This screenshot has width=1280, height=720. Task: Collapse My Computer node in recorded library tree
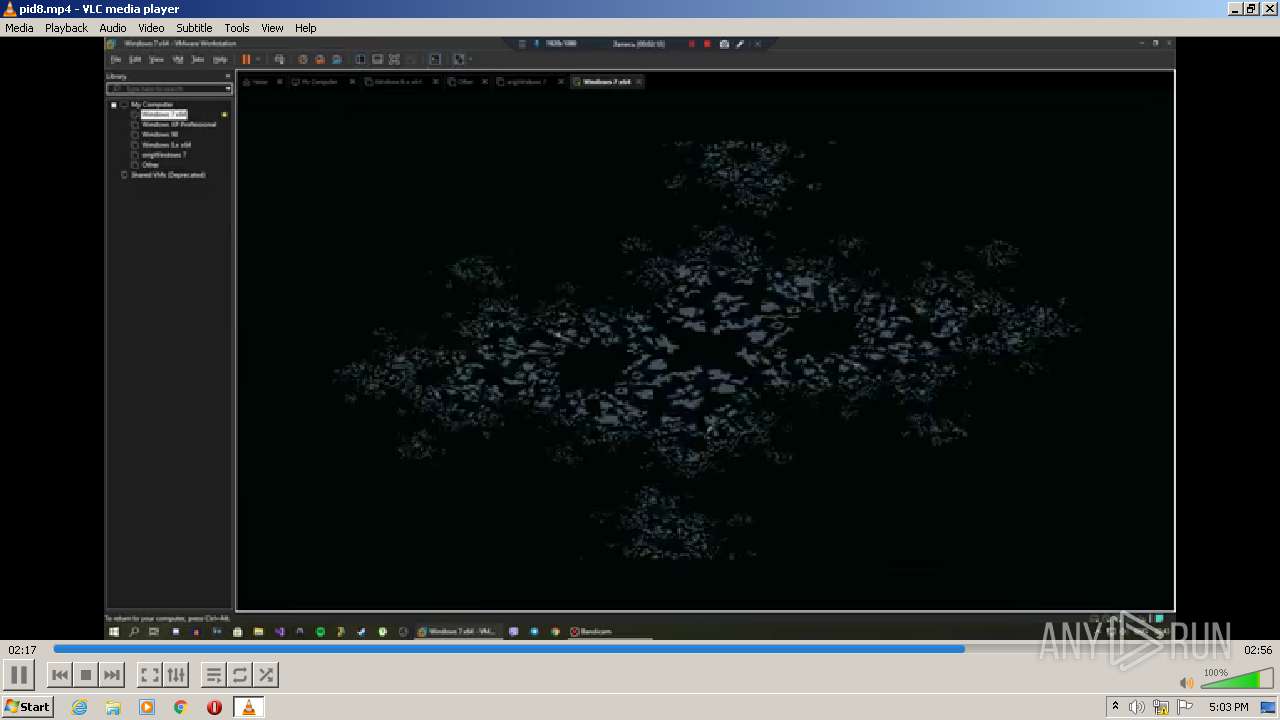113,105
